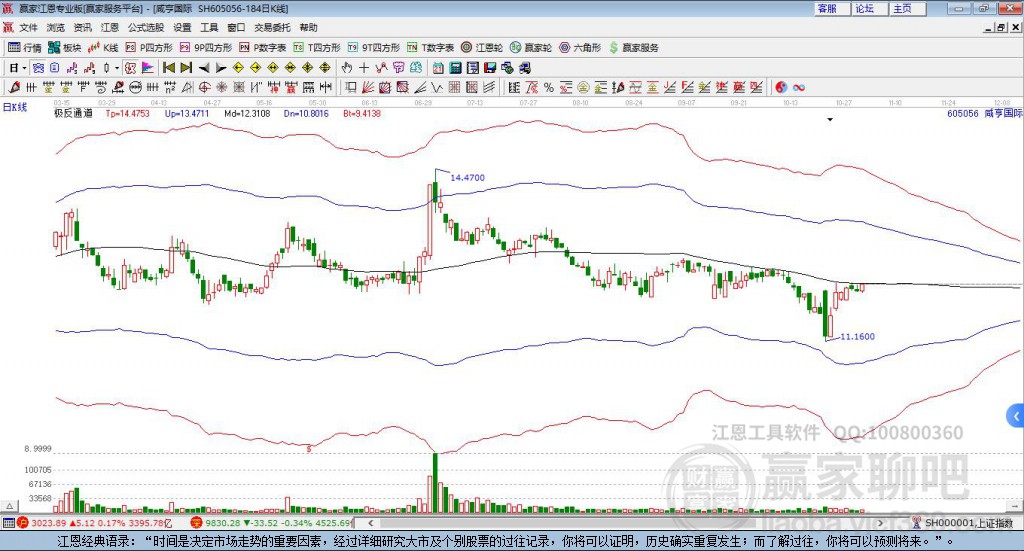Open the 六角形 hexagon tool
Image resolution: width=1024 pixels, height=551 pixels.
pos(580,48)
